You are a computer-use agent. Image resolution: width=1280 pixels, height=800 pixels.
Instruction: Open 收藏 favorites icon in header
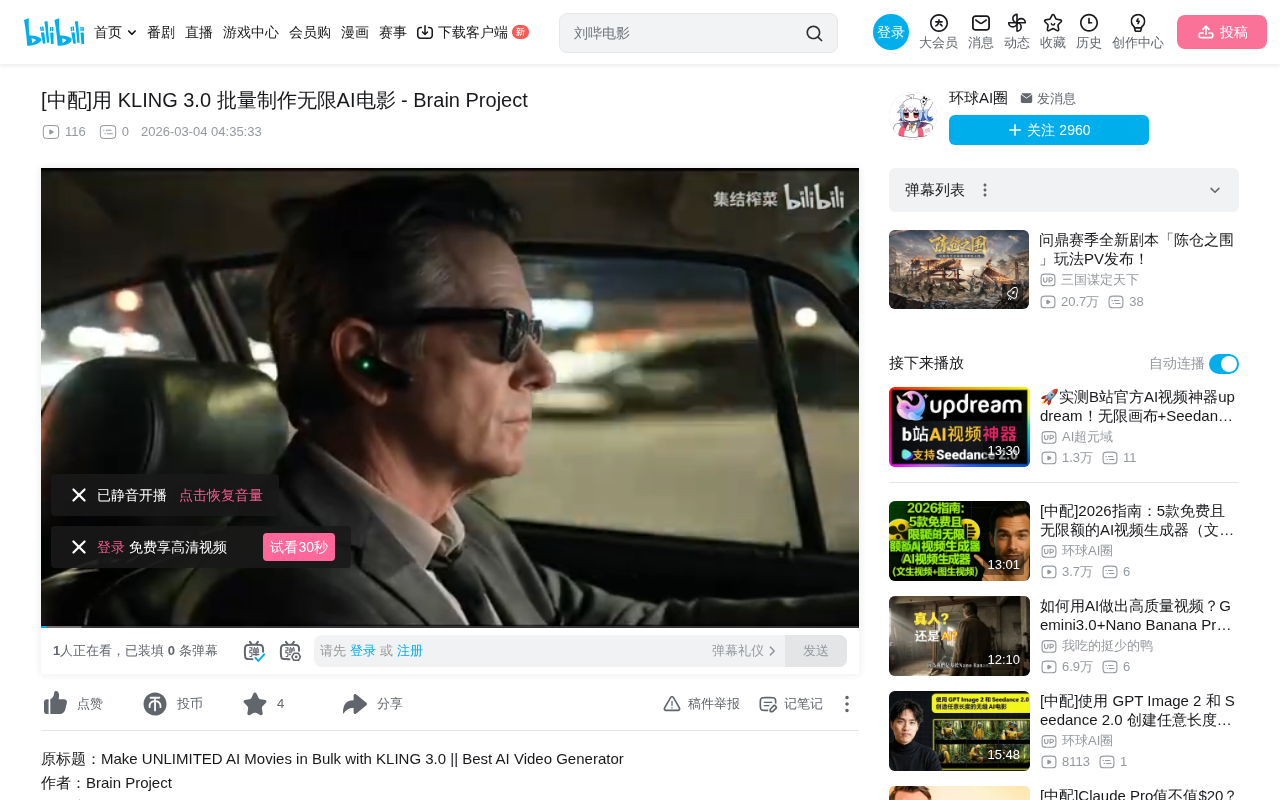click(x=1053, y=23)
